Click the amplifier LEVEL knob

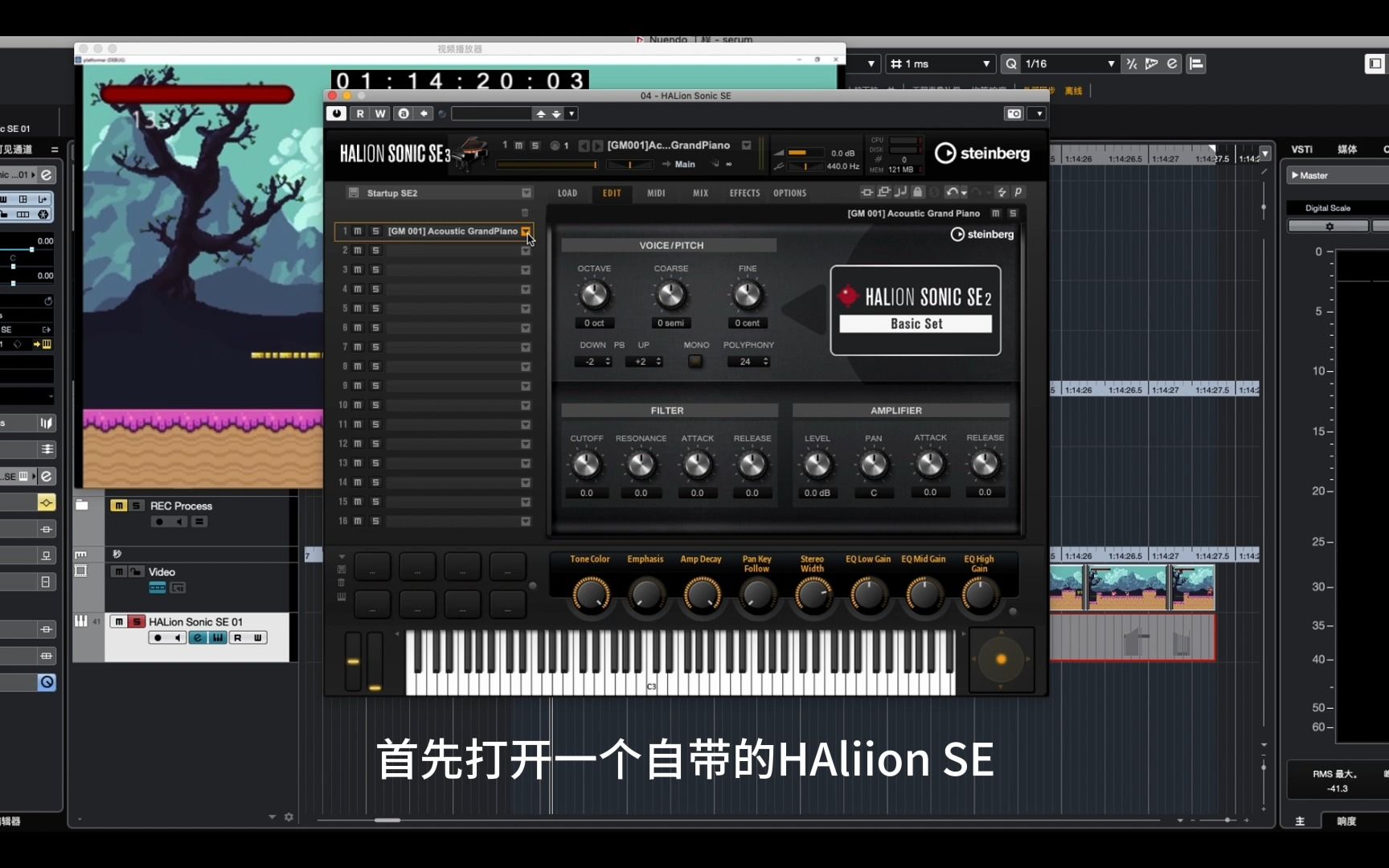tap(817, 465)
